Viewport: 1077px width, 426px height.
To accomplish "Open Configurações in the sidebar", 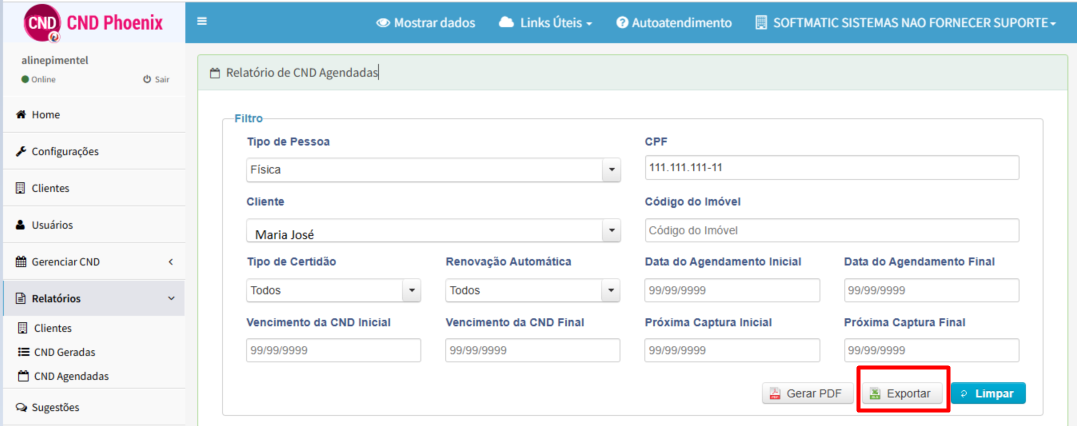I will pyautogui.click(x=64, y=152).
